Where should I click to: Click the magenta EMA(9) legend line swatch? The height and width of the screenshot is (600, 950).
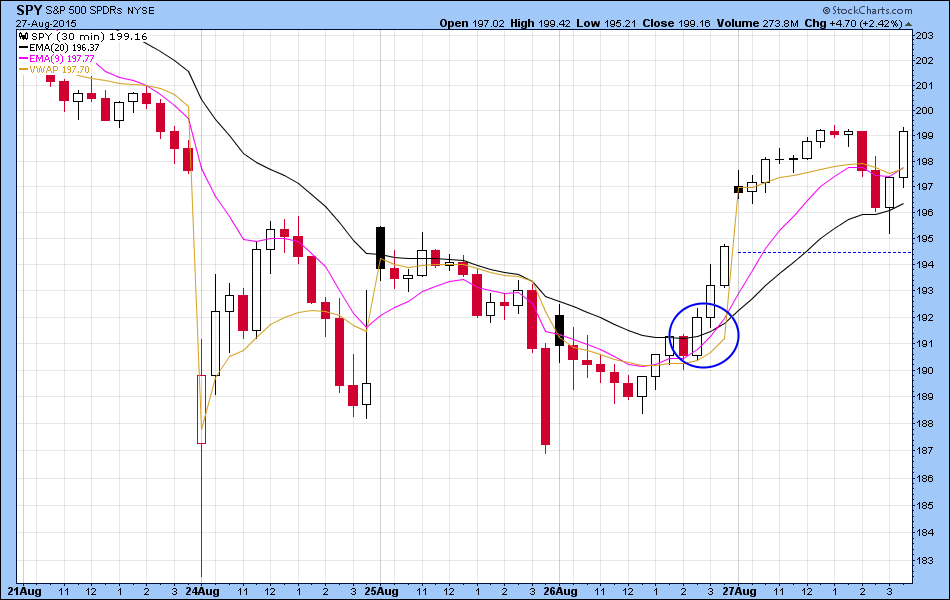(24, 58)
